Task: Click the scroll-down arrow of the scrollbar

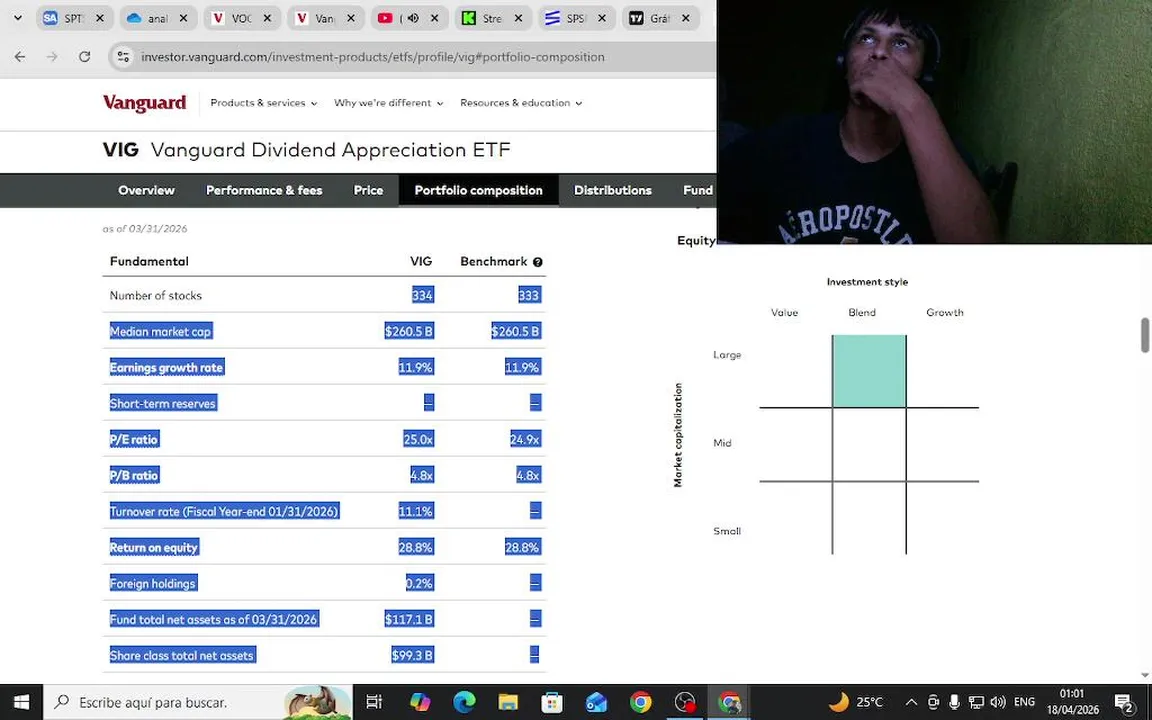Action: 1145,674
